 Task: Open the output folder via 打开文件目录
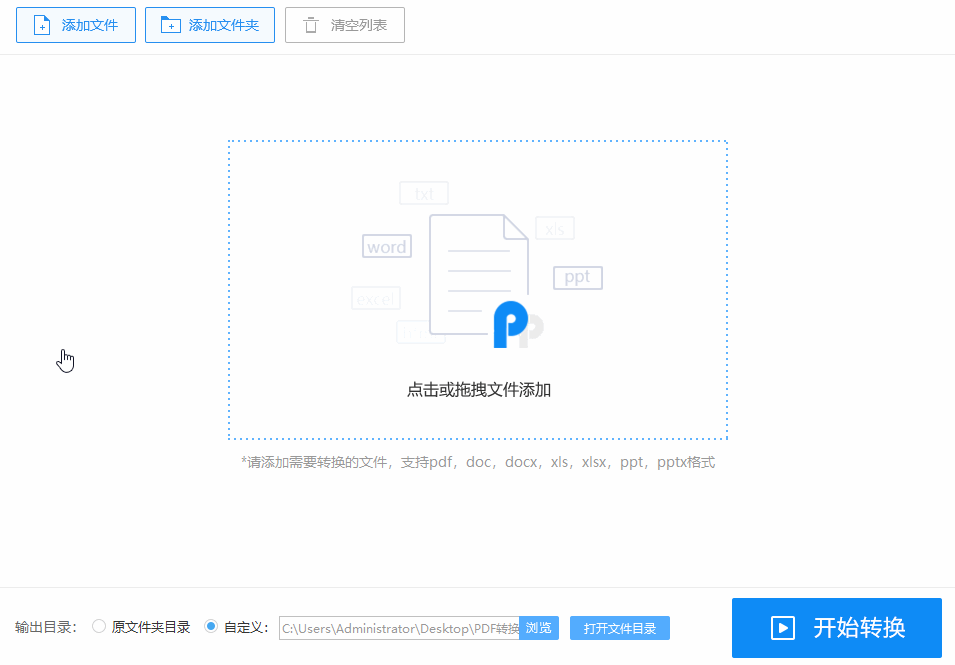click(x=619, y=627)
